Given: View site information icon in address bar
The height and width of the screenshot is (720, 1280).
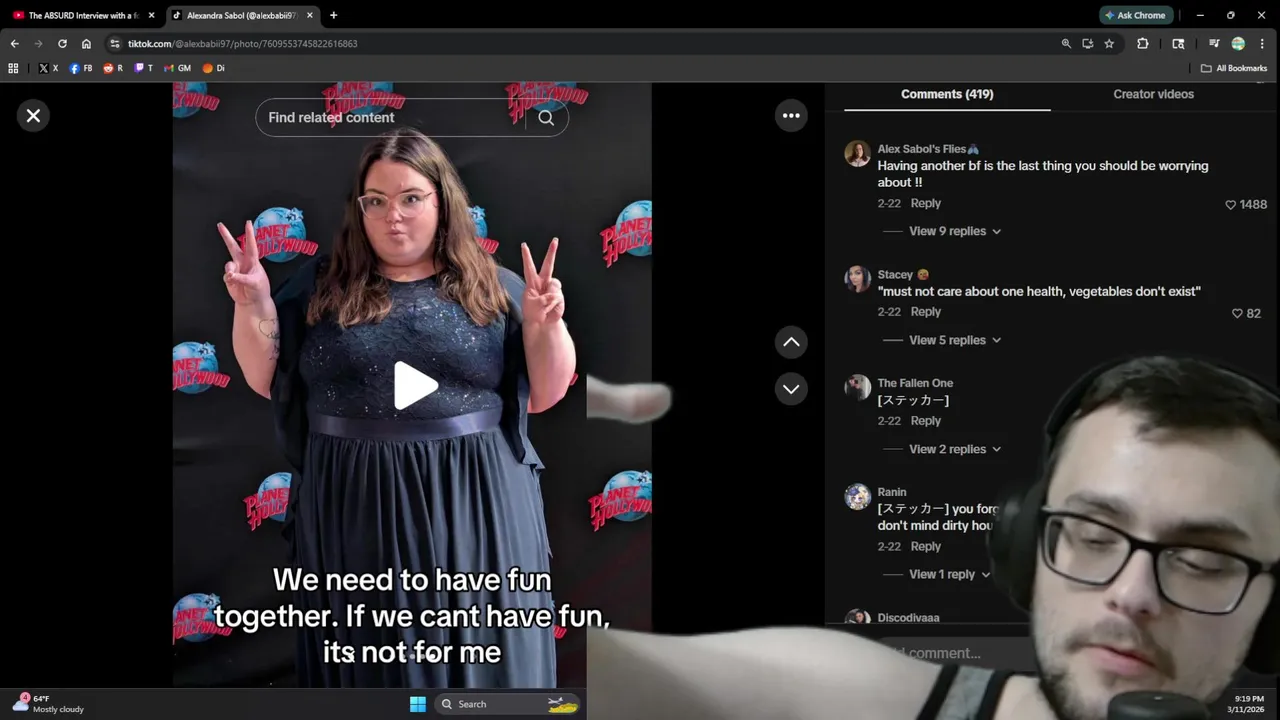Looking at the screenshot, I should (x=115, y=44).
